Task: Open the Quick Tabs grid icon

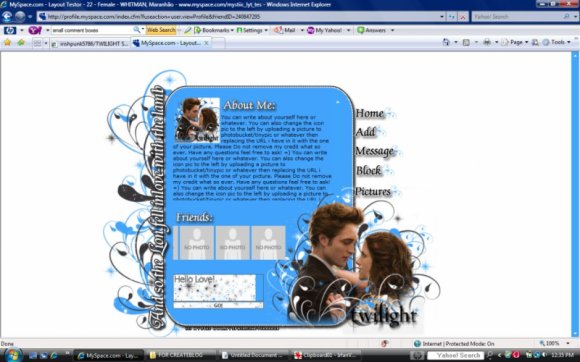Action: pyautogui.click(x=37, y=43)
